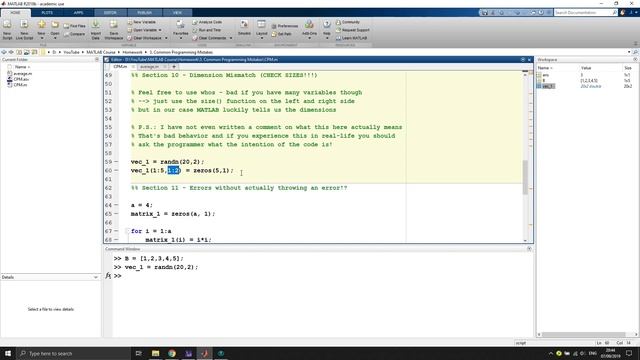Collapse the Details panel

point(96,277)
